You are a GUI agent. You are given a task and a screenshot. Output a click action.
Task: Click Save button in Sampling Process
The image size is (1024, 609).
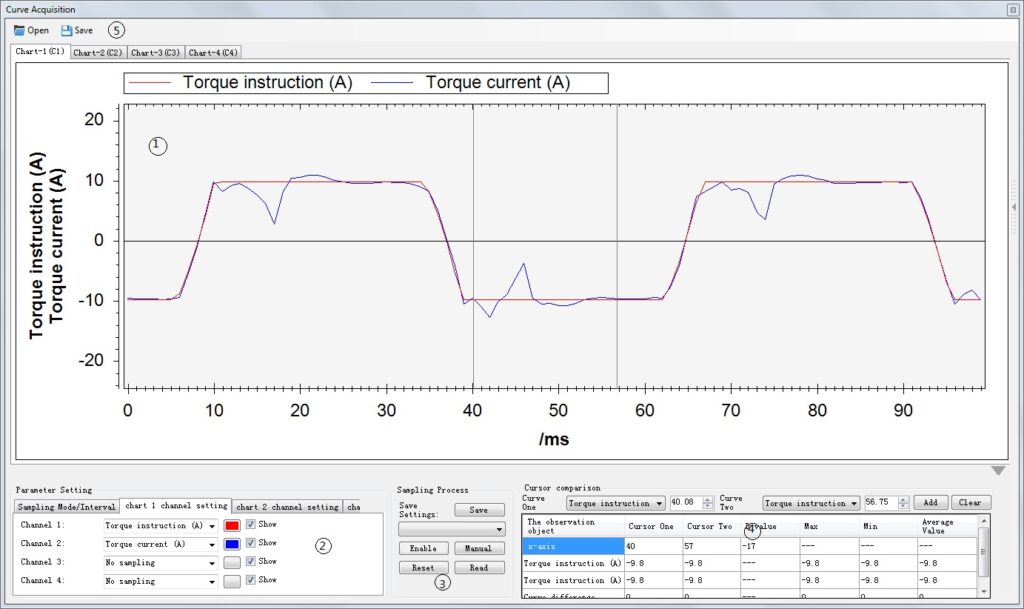(x=479, y=510)
